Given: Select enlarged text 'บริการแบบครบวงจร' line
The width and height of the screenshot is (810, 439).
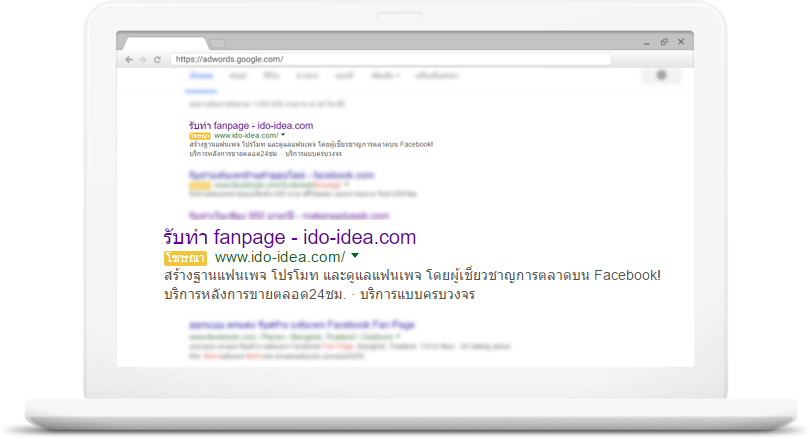Looking at the screenshot, I should point(417,294).
